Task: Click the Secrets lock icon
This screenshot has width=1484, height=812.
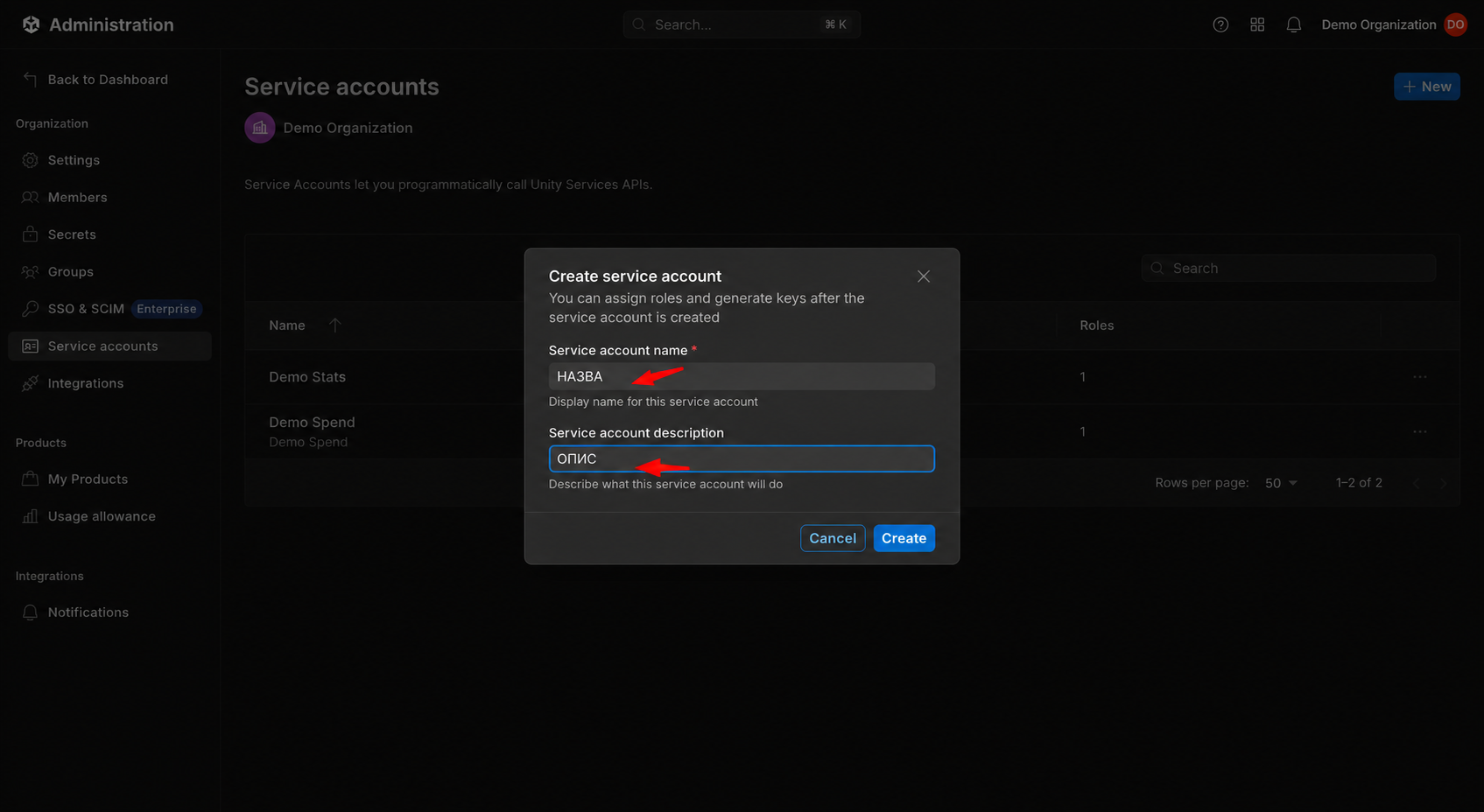Action: 30,234
